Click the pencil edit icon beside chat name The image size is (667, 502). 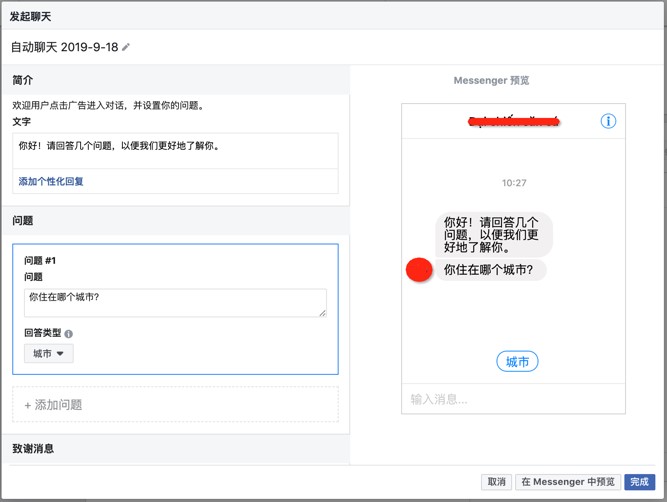tap(125, 47)
